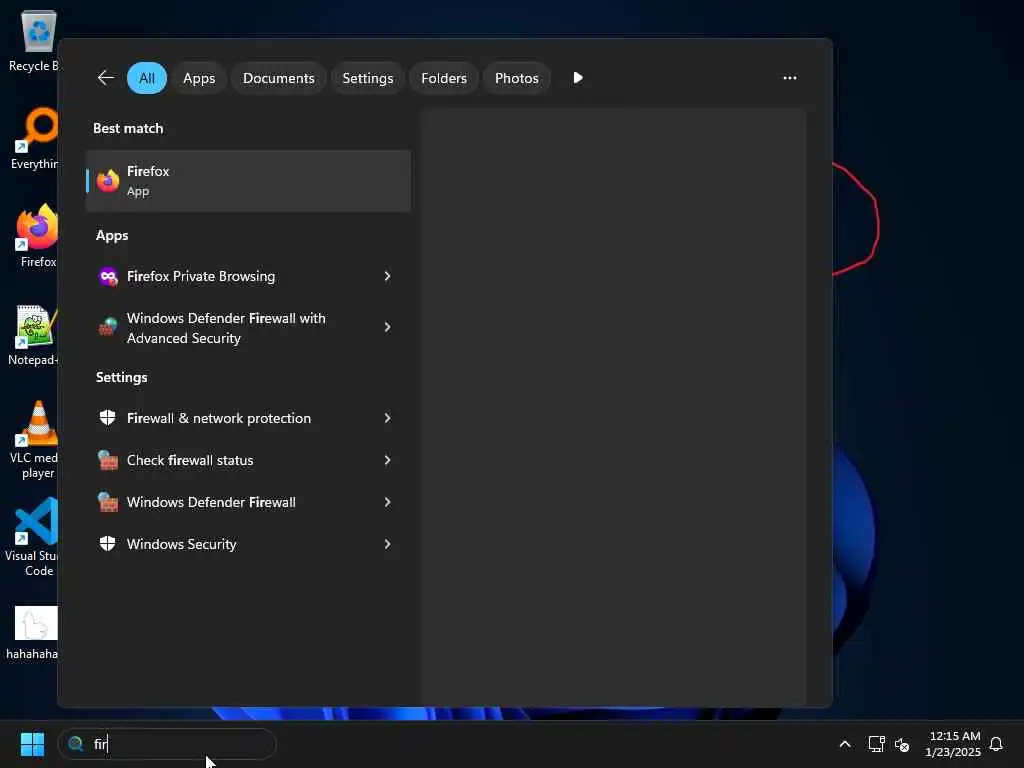Select the Visual Studio Code desktop shortcut
Viewport: 1024px width, 768px height.
(33, 537)
